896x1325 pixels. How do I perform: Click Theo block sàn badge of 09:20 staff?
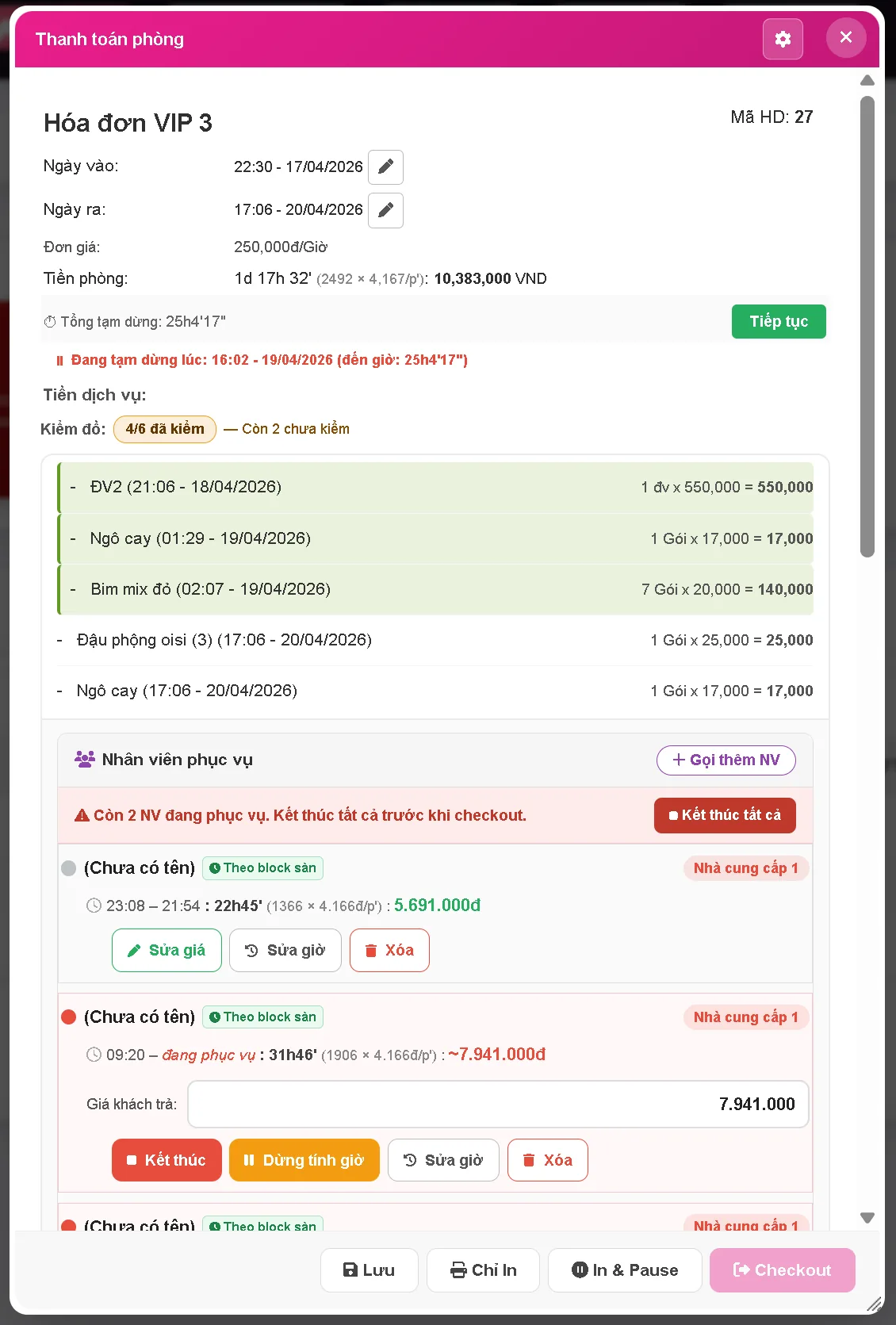pos(262,1017)
